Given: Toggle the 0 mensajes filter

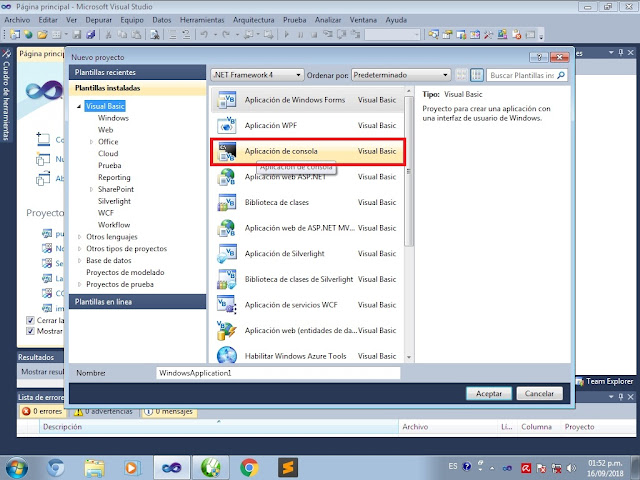Looking at the screenshot, I should pos(169,411).
